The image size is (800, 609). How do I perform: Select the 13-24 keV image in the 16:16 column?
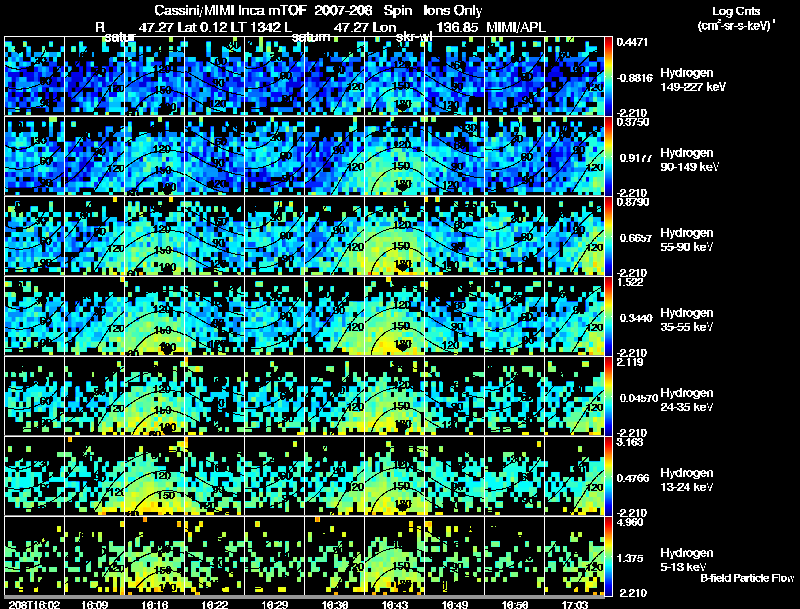154,476
